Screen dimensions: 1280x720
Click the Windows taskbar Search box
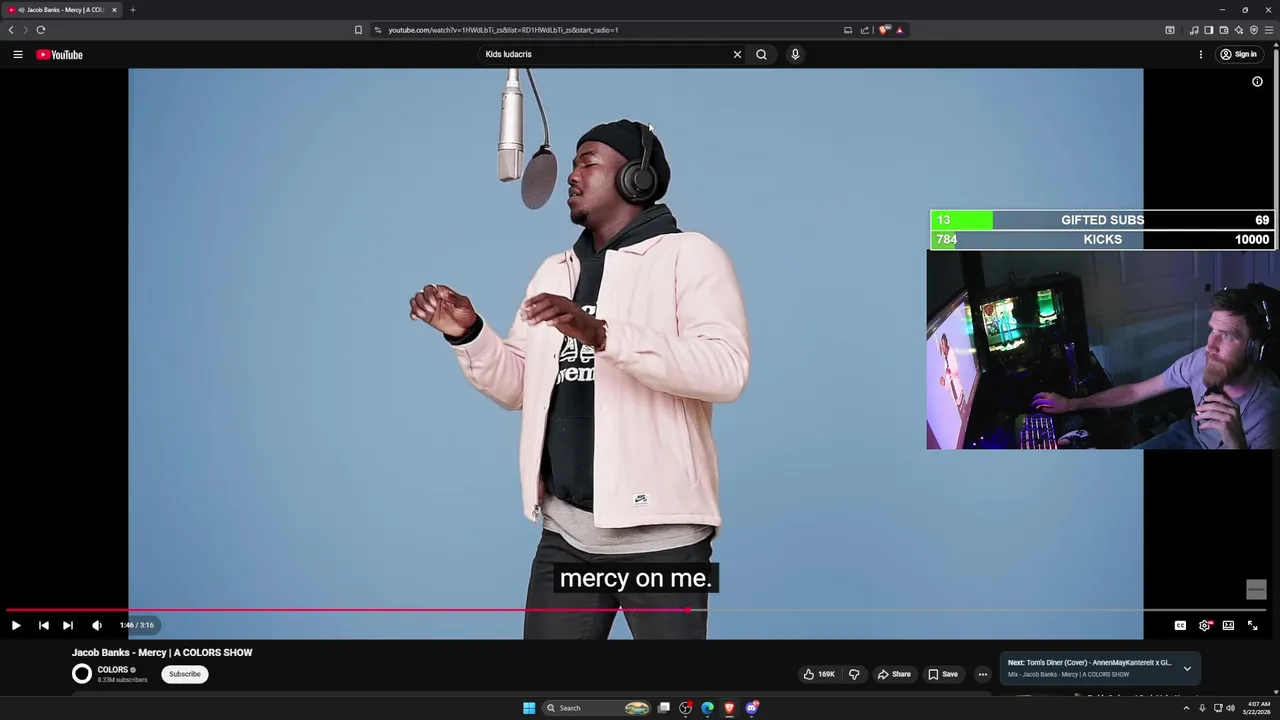(598, 708)
